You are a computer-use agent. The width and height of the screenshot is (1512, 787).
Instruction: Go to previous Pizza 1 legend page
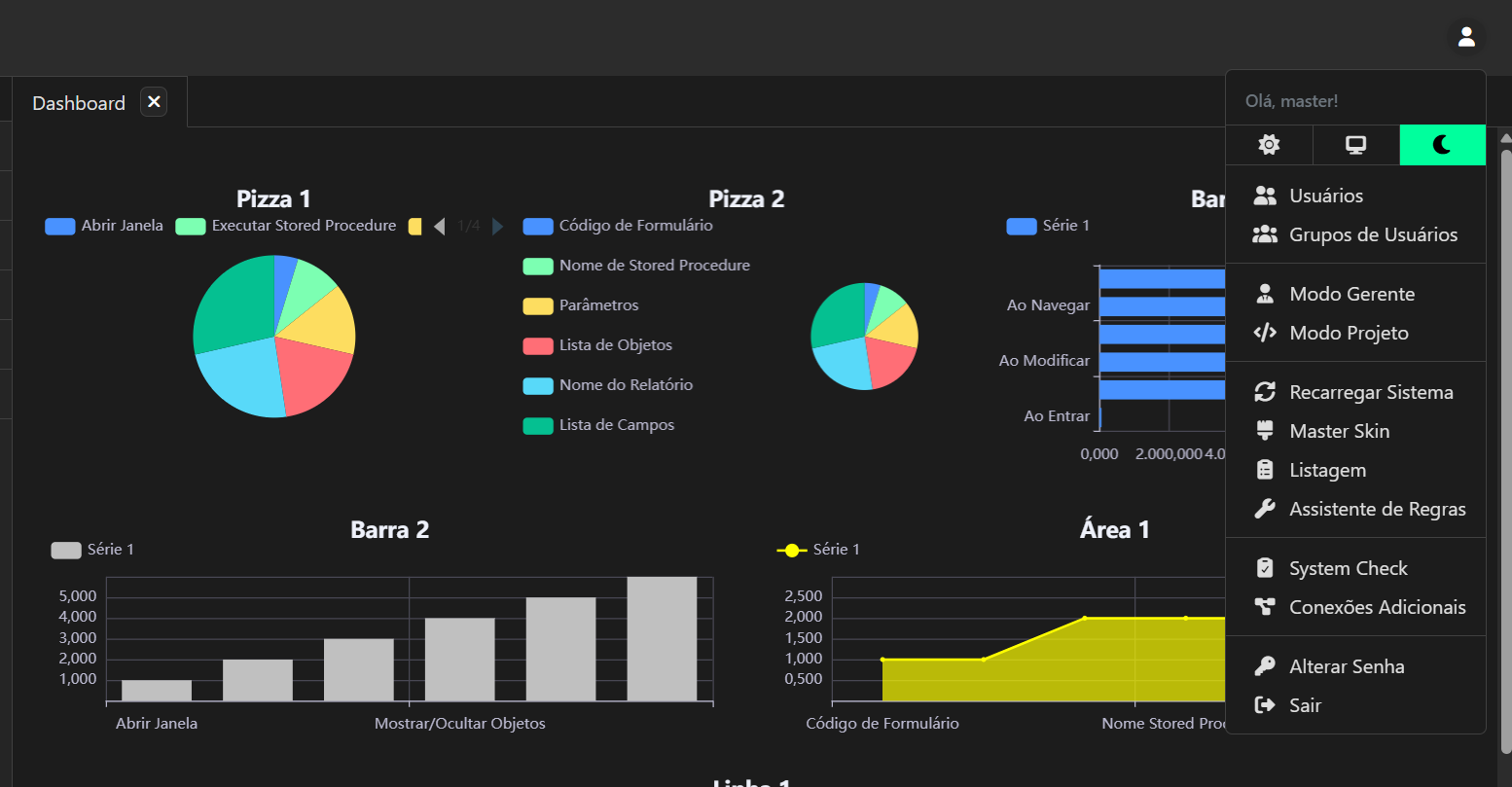(x=439, y=226)
